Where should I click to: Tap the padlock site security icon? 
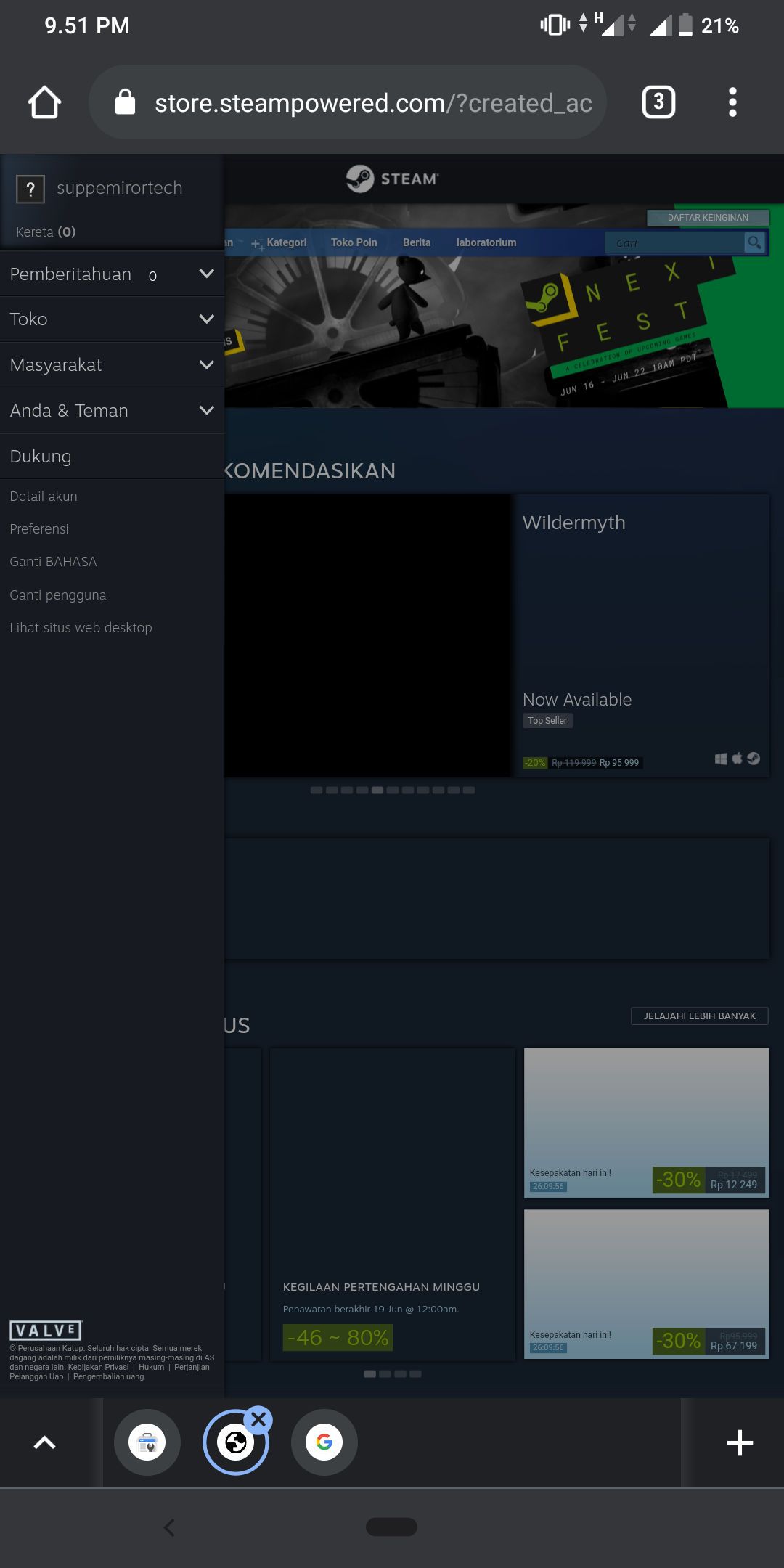tap(125, 102)
